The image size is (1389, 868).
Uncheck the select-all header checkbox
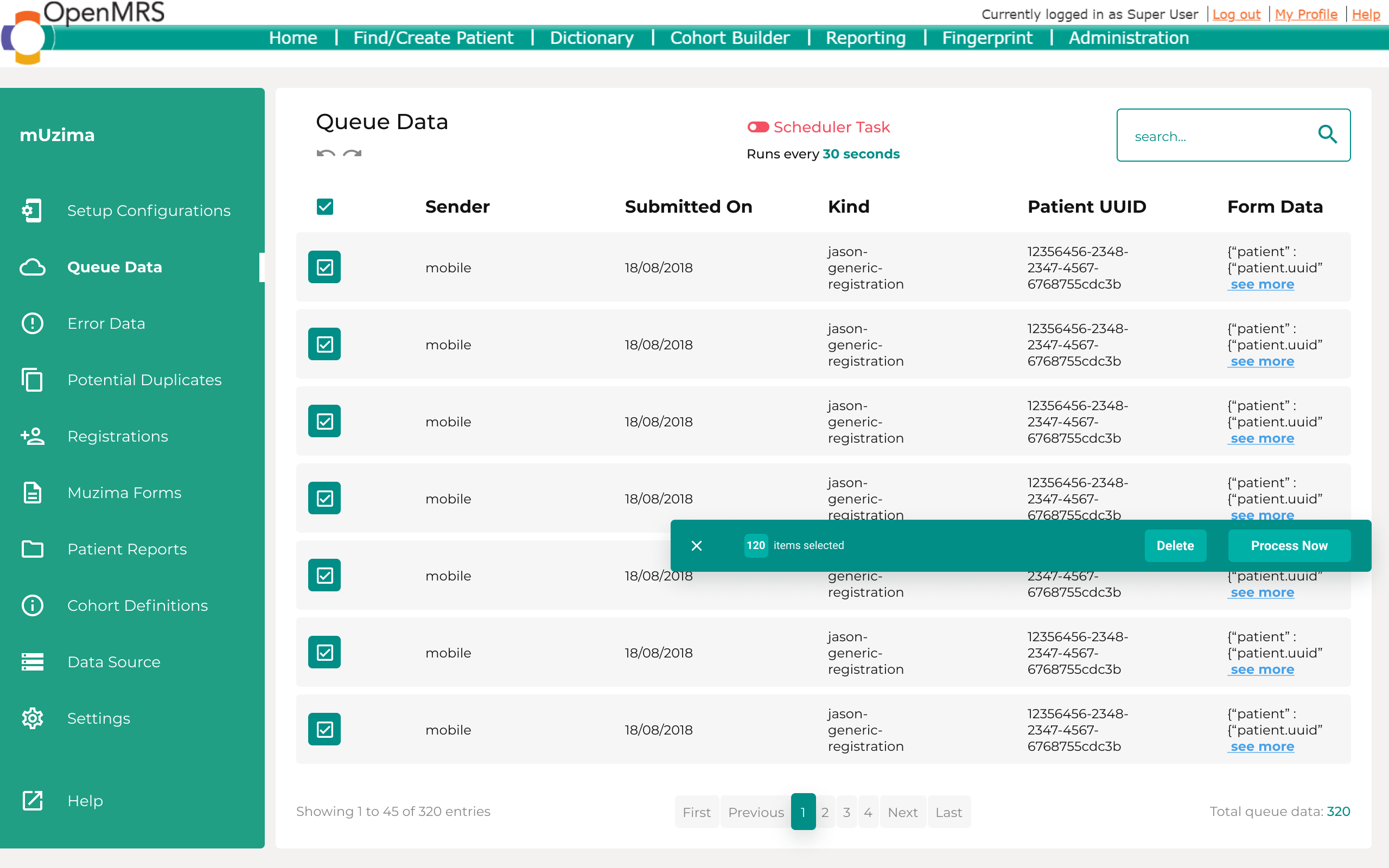(325, 206)
